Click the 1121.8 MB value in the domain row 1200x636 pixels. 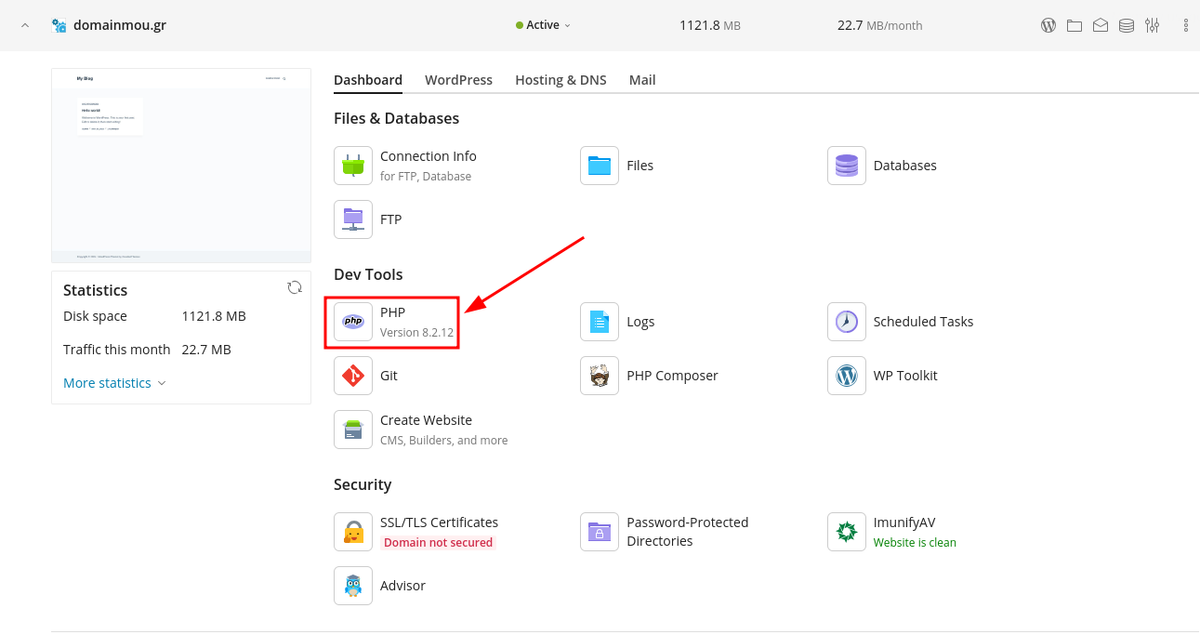tap(709, 25)
